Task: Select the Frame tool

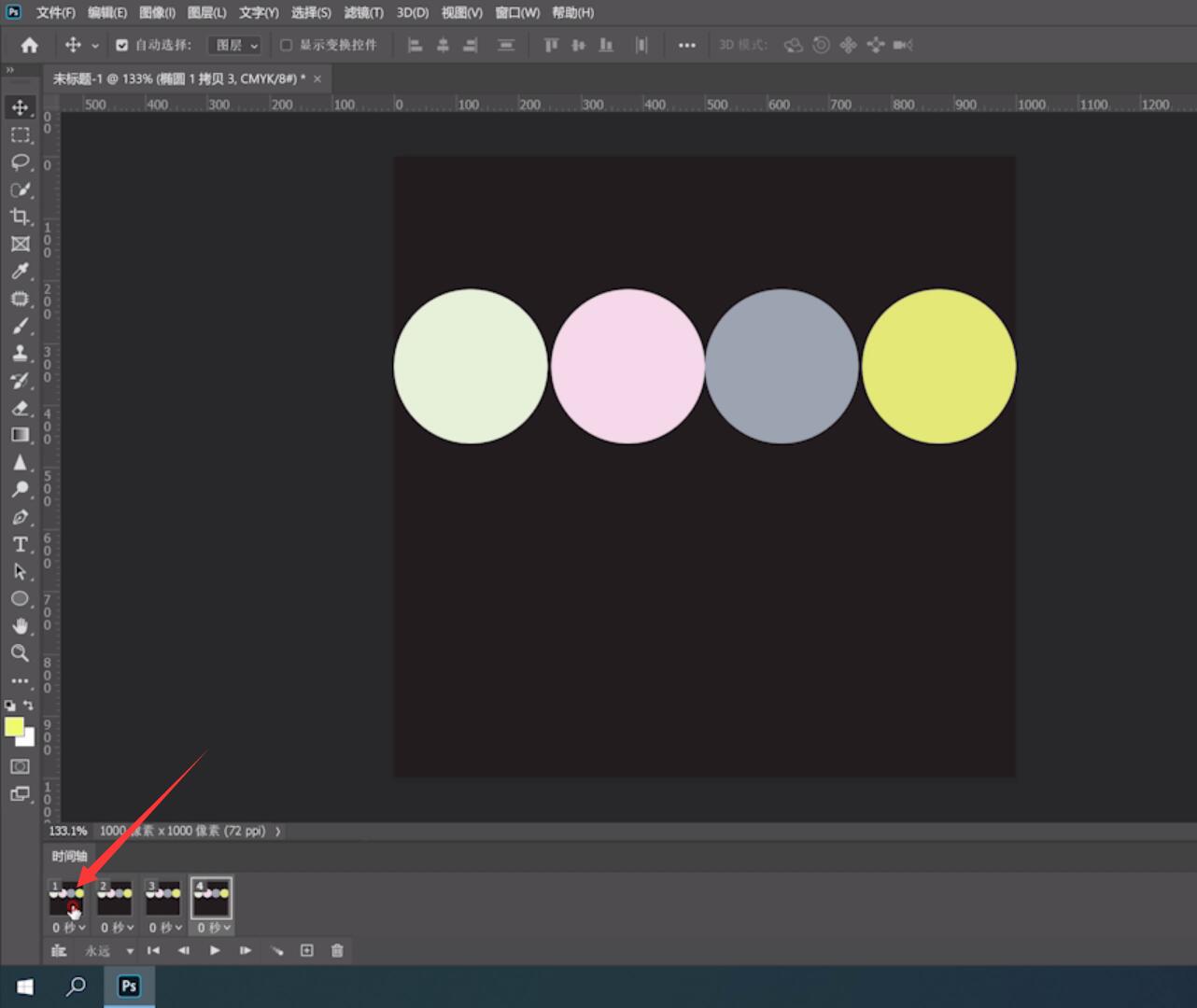Action: [x=20, y=244]
